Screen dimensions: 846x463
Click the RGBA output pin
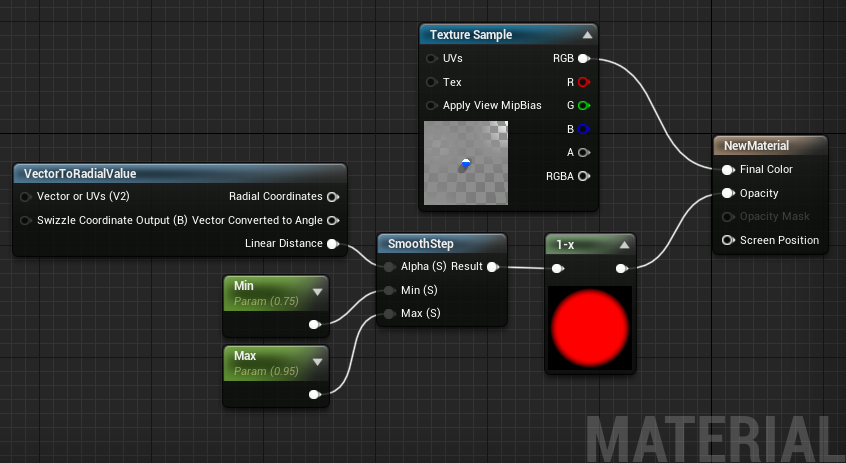[584, 176]
